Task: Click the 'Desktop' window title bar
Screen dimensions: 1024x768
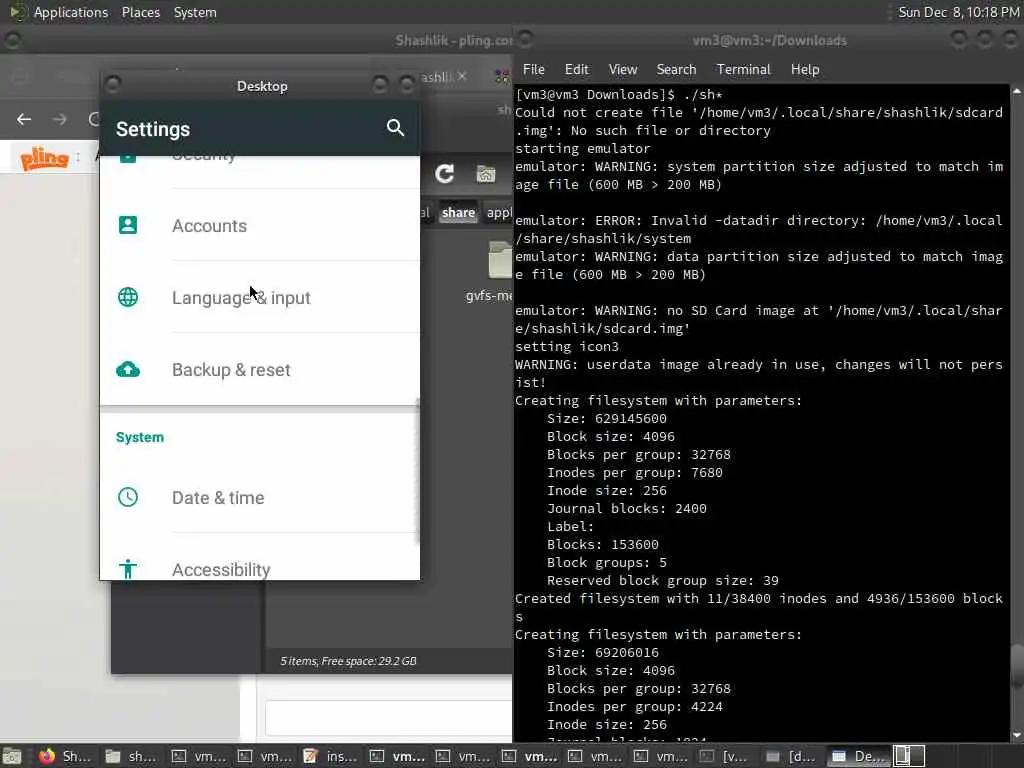Action: 262,86
